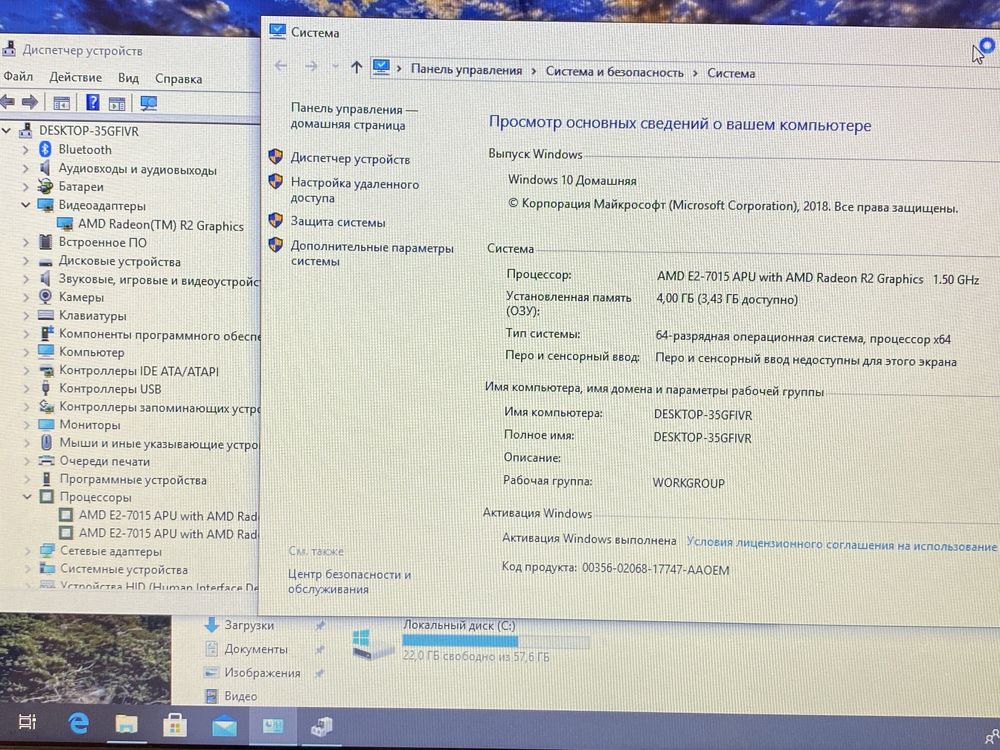Expand the Встроенное ПО node
Image resolution: width=1000 pixels, height=750 pixels.
pos(26,242)
